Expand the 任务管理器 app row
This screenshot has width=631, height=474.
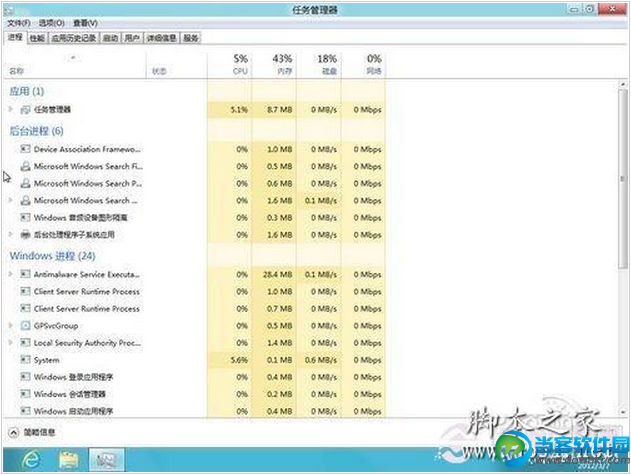(x=11, y=109)
